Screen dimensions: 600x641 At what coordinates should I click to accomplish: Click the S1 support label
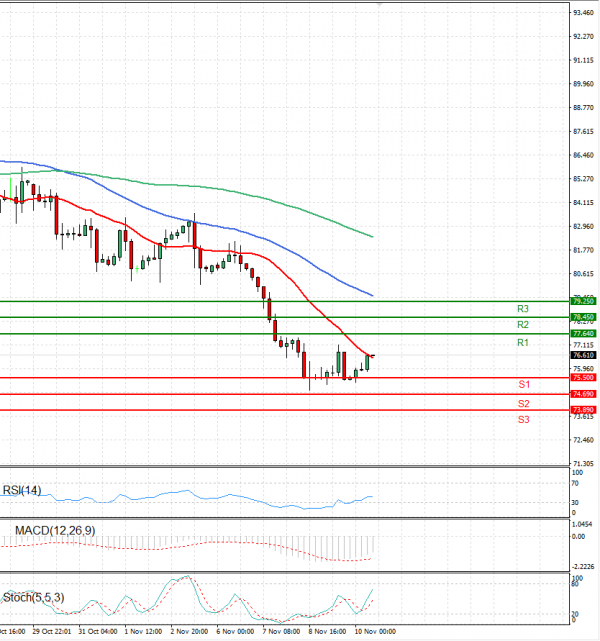coord(524,384)
